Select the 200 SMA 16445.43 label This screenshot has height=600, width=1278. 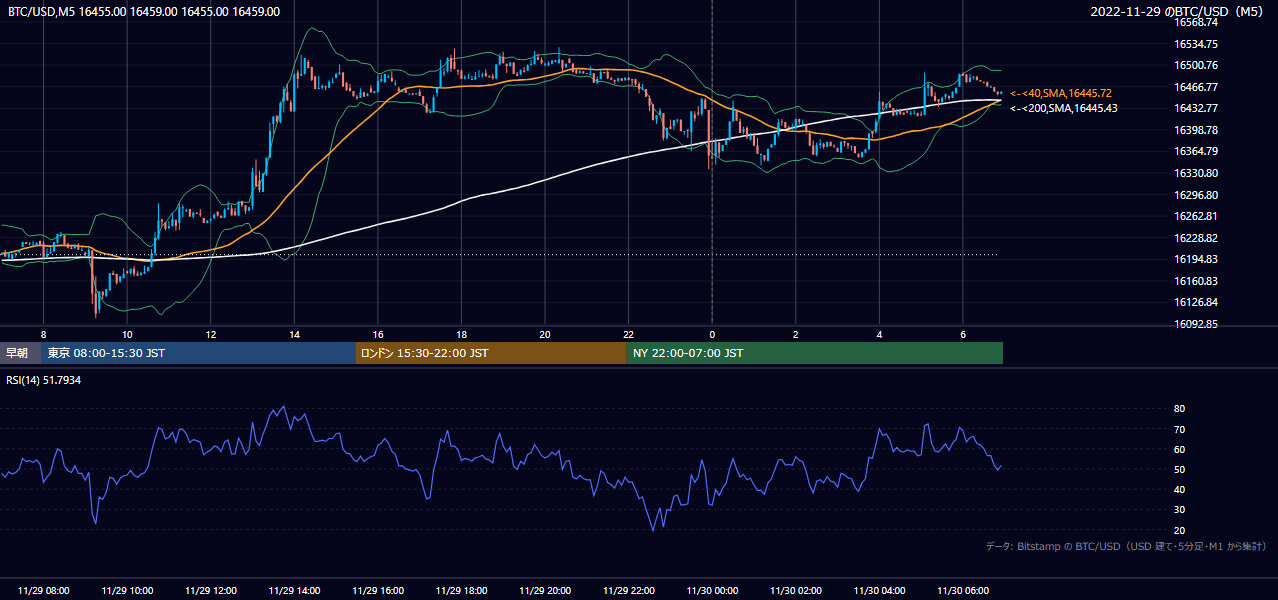point(1064,108)
